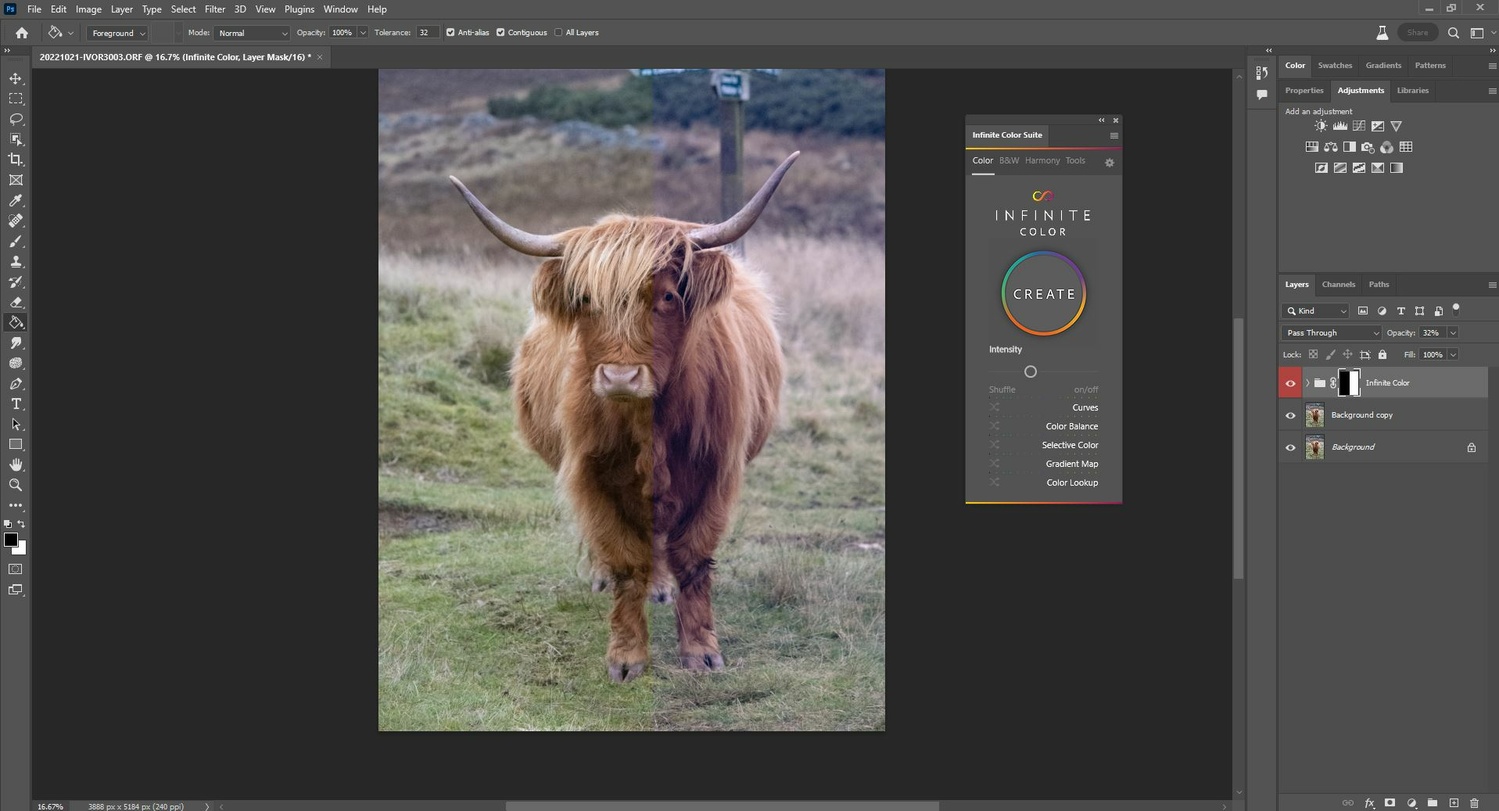The width and height of the screenshot is (1499, 811).
Task: Disable the Contiguous option
Action: [501, 32]
